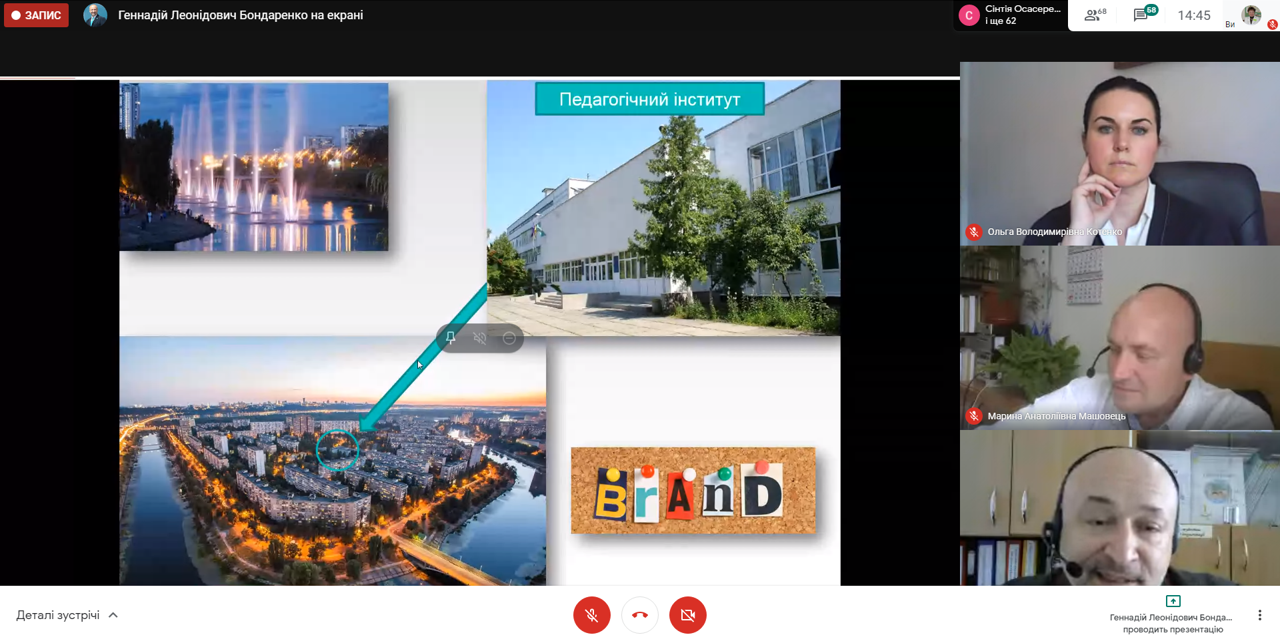Open the participants list icon
The image size is (1280, 640).
(x=1094, y=15)
